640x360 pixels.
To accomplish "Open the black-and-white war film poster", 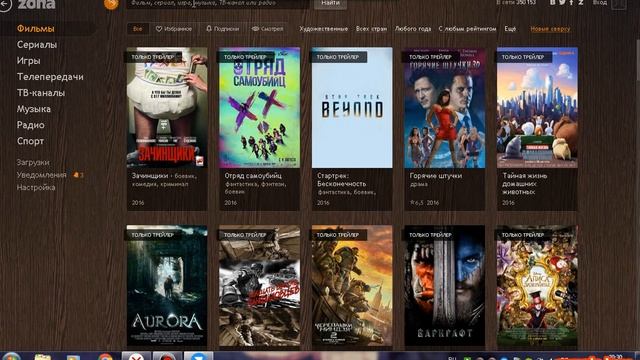I will (260, 286).
